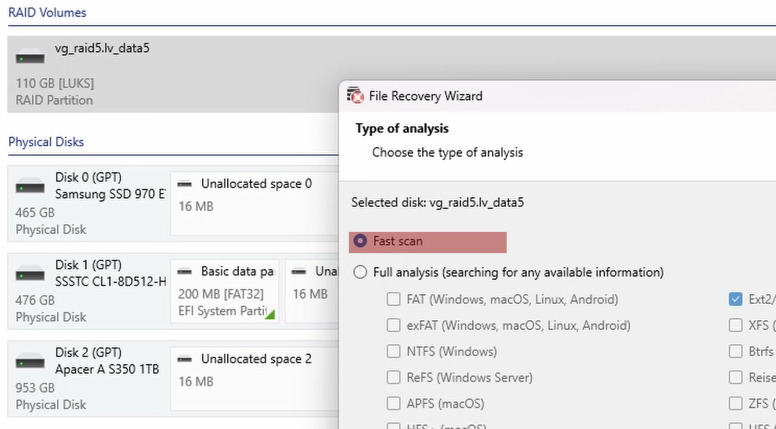This screenshot has height=429, width=776.
Task: Uncheck the Ext2 file system checkbox
Action: coord(735,299)
